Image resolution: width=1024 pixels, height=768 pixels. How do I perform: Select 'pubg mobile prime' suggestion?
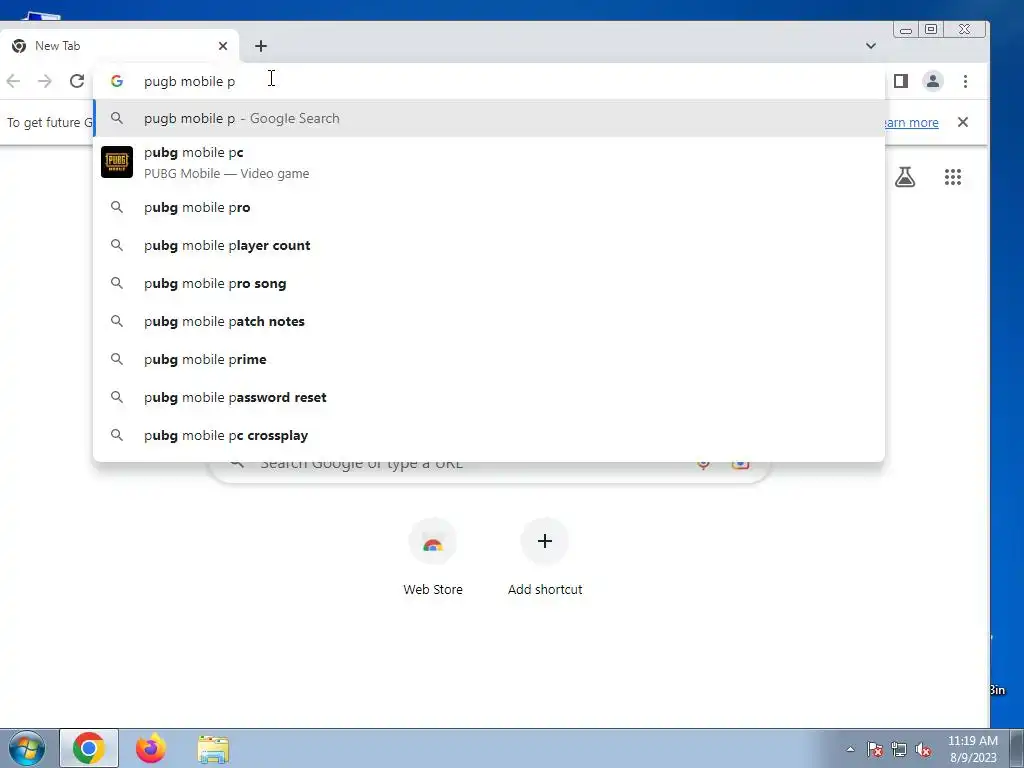489,359
